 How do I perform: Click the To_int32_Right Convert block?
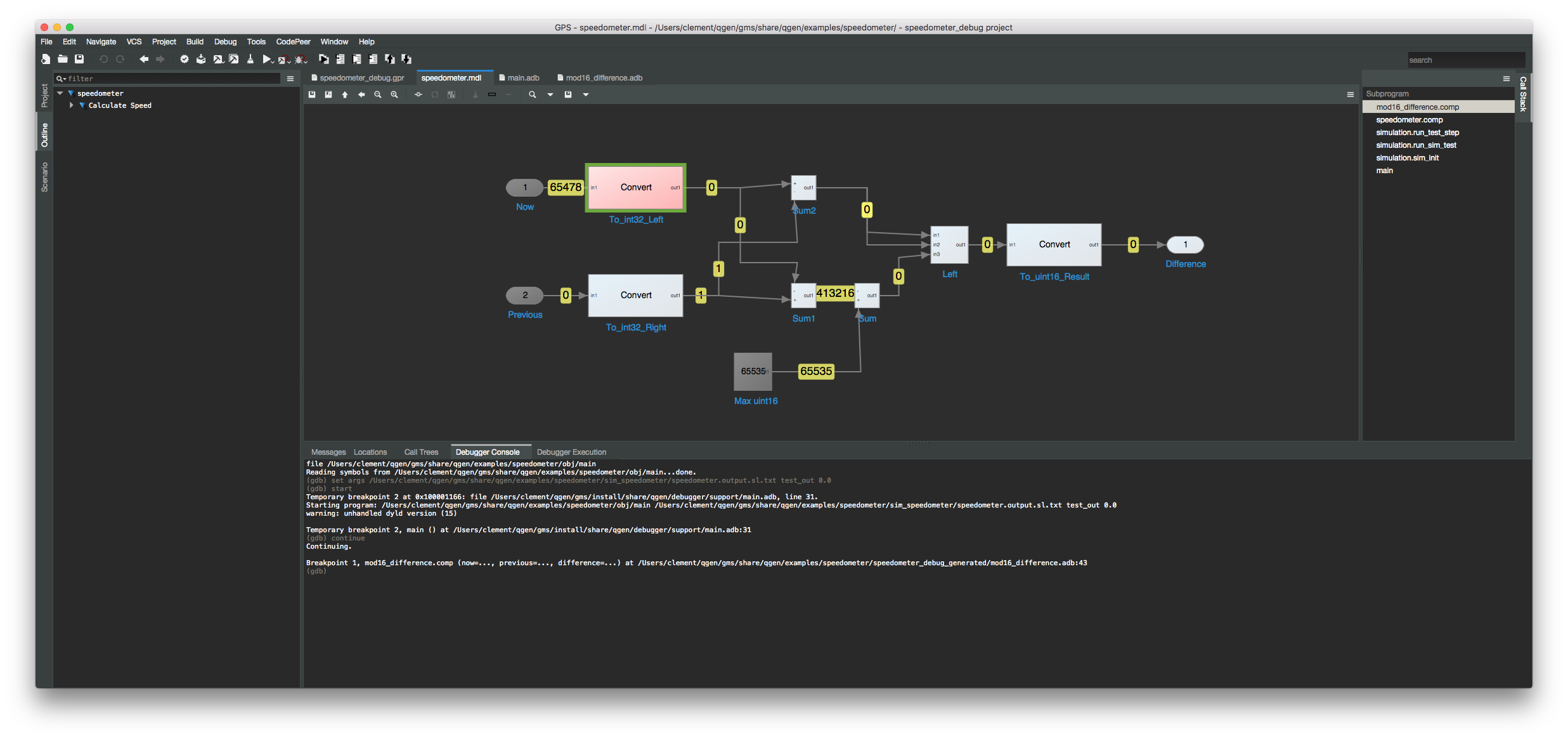coord(635,296)
